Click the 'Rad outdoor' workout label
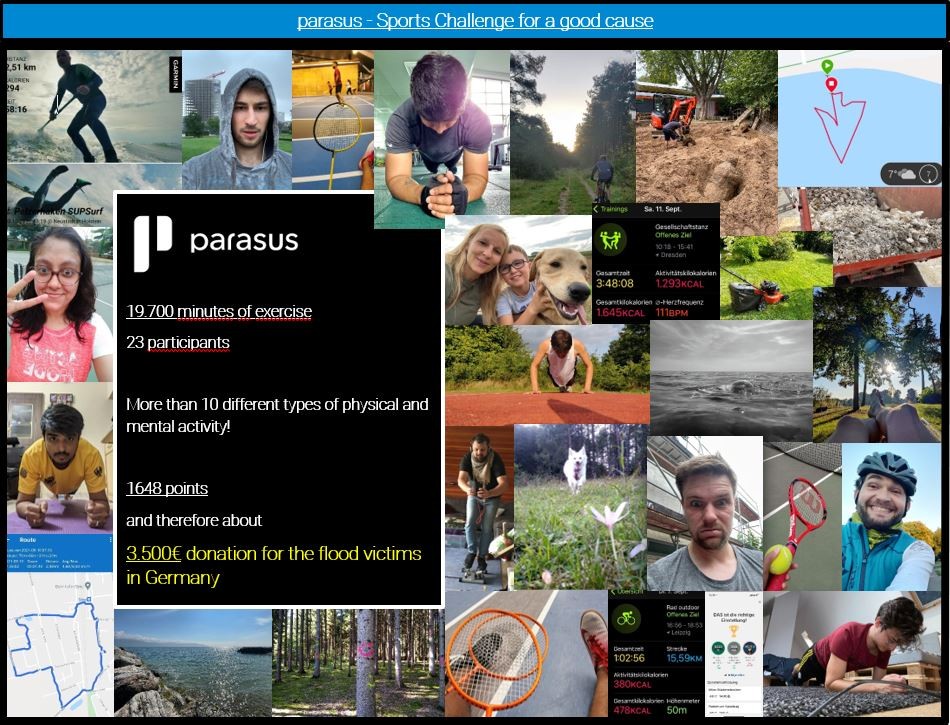 pos(682,607)
